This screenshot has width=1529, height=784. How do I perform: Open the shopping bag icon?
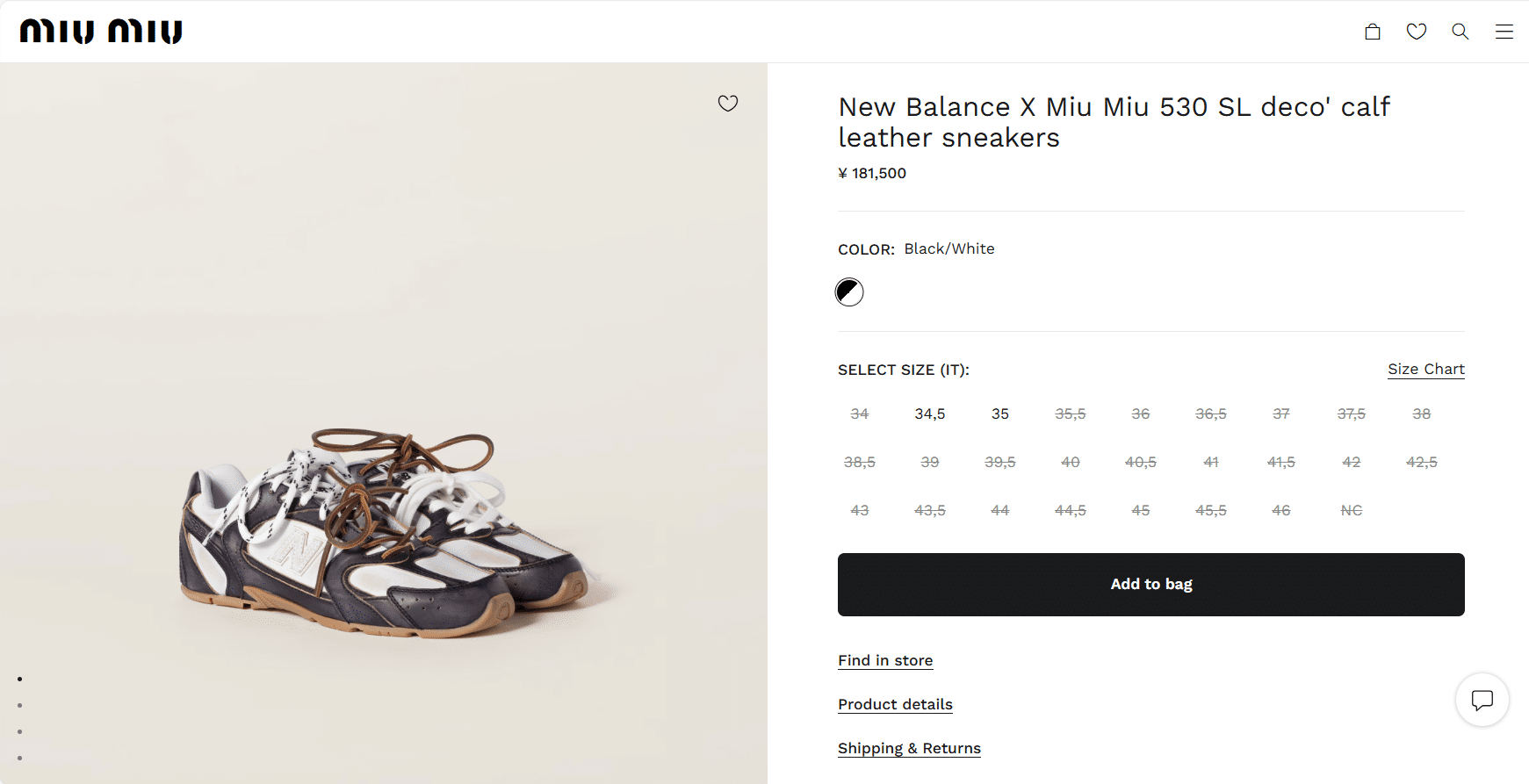click(x=1373, y=32)
